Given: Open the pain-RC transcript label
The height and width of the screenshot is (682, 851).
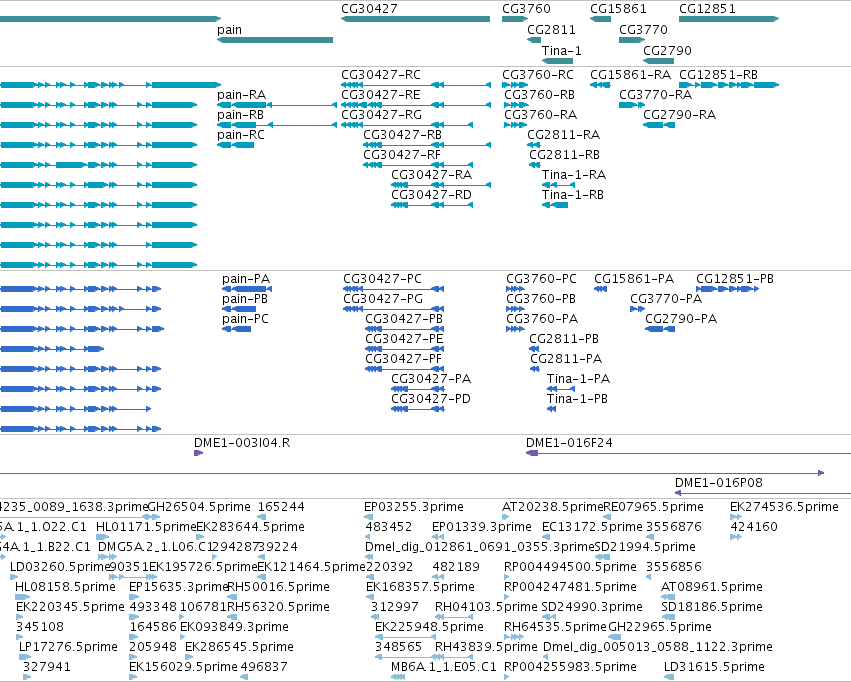Looking at the screenshot, I should pos(241,135).
